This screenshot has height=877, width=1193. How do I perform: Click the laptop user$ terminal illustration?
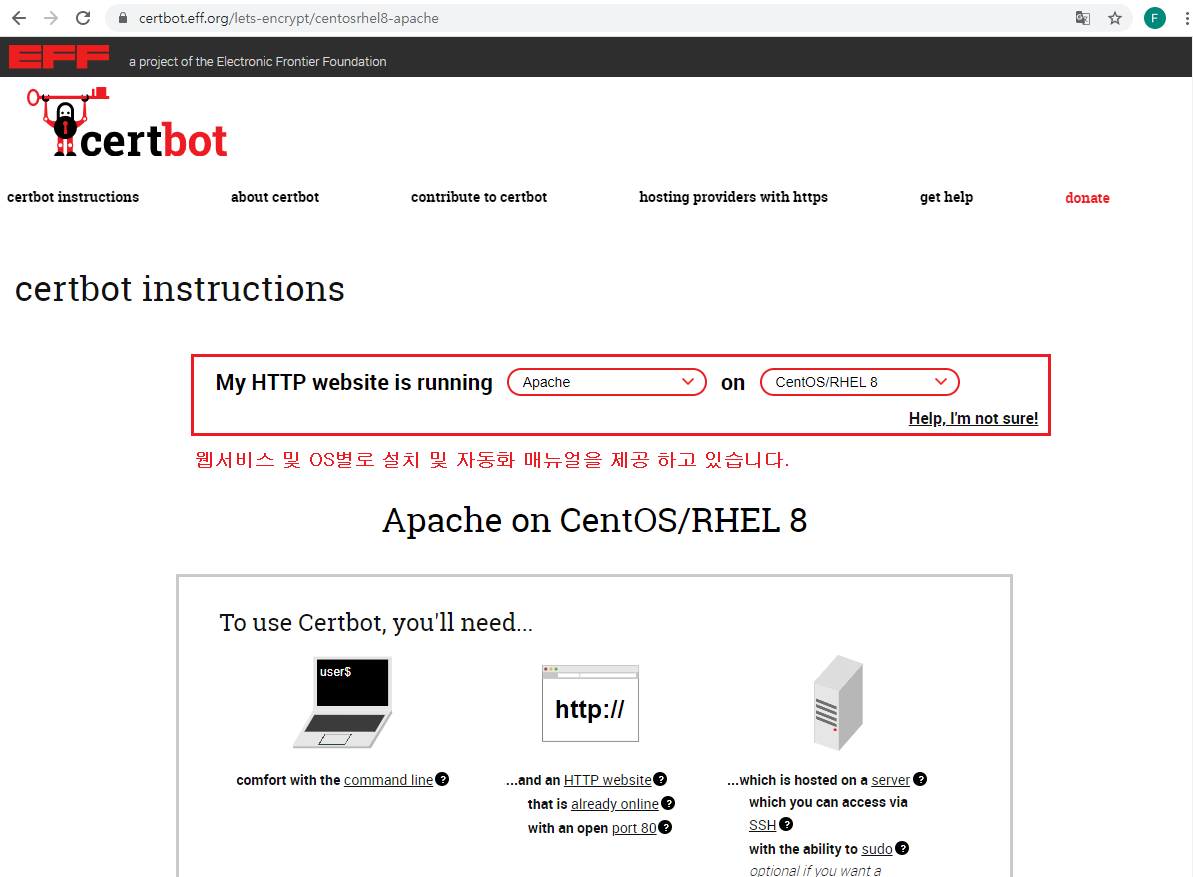point(343,703)
